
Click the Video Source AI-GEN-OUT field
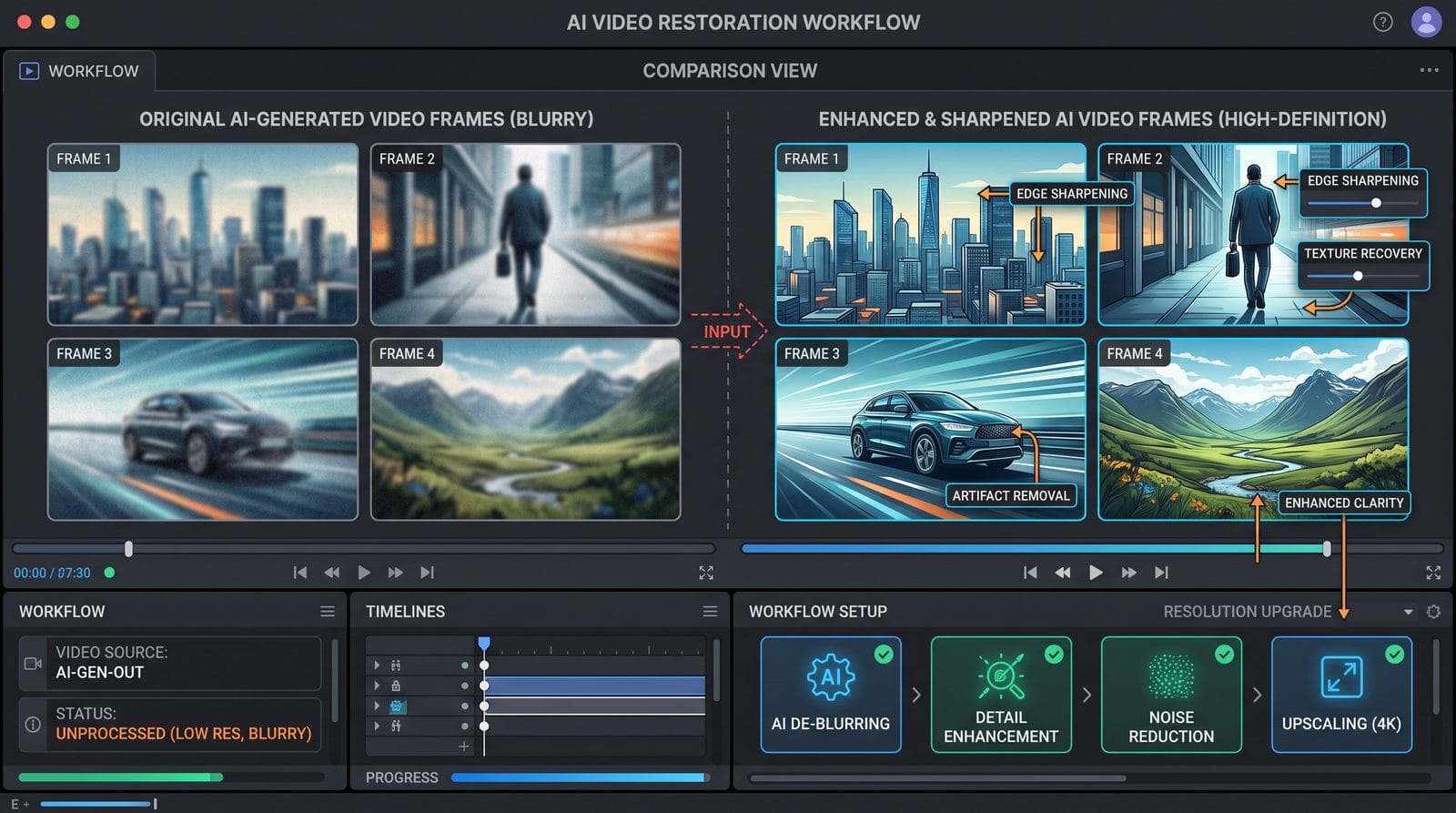[170, 663]
